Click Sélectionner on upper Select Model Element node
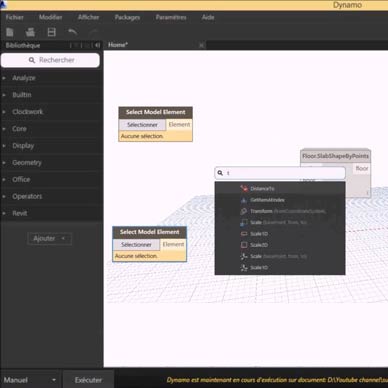This screenshot has width=388, height=388. pyautogui.click(x=142, y=125)
